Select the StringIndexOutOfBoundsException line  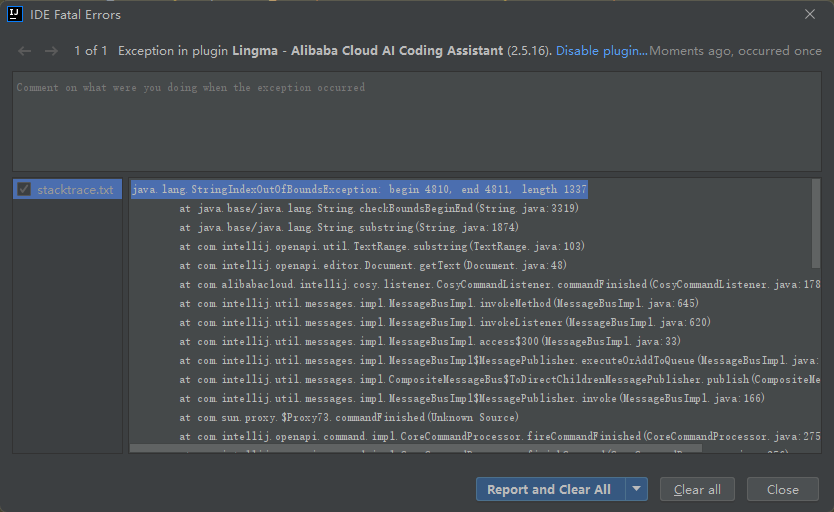click(x=360, y=189)
